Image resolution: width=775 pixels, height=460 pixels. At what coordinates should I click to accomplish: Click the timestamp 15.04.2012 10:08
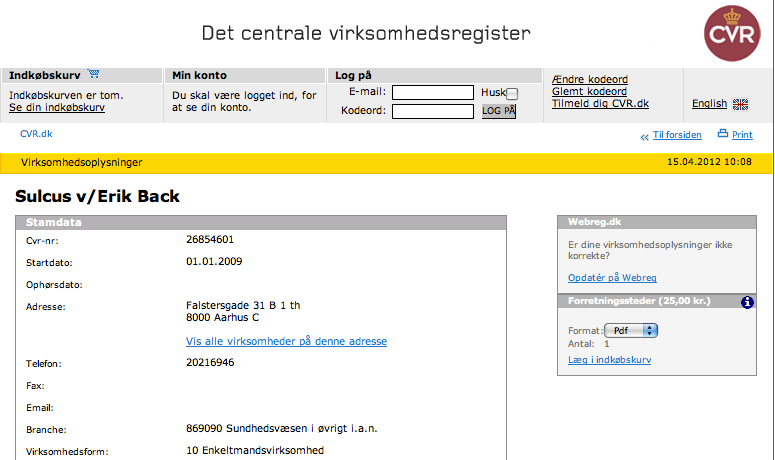click(709, 162)
